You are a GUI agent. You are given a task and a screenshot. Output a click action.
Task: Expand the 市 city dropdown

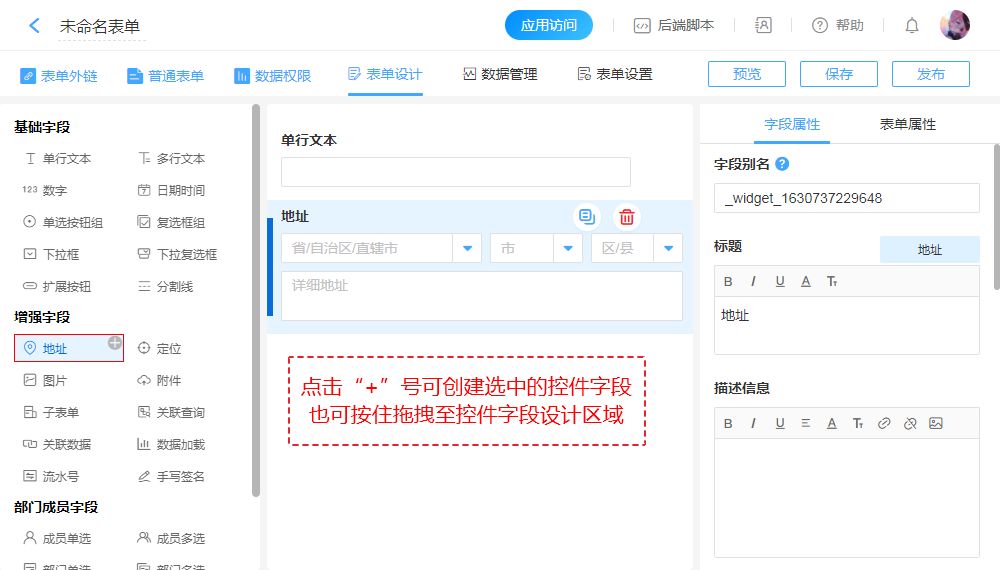coord(568,248)
